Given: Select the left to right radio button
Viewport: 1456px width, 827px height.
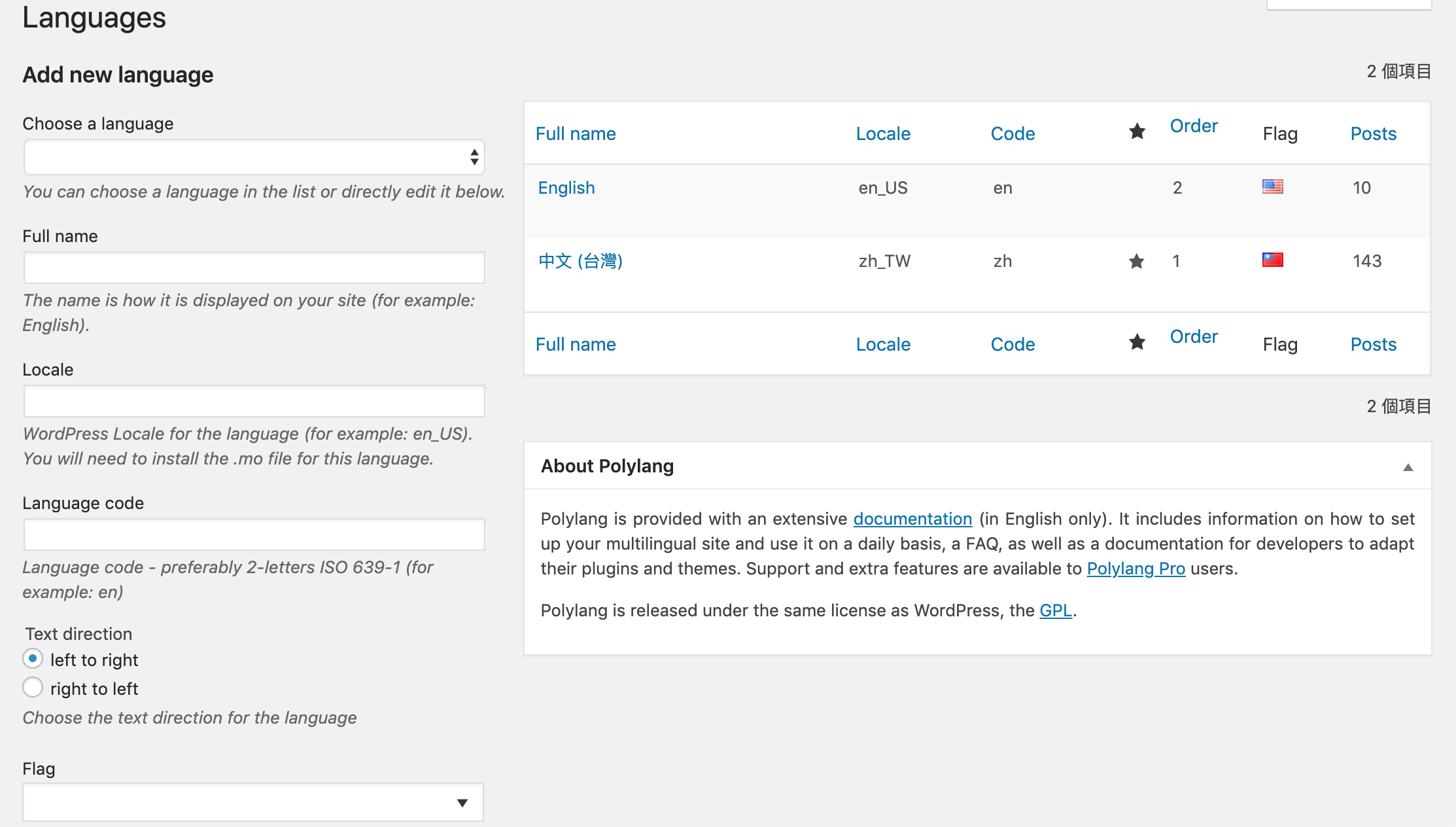Looking at the screenshot, I should coord(33,659).
